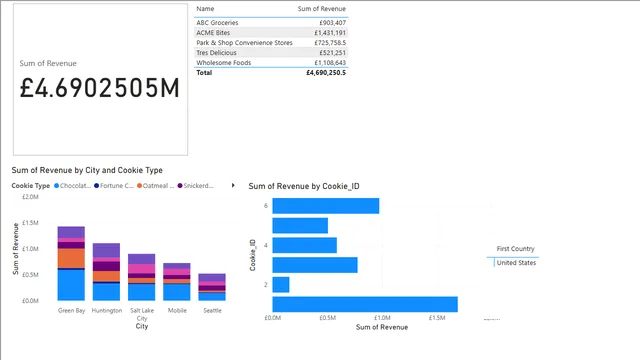Image resolution: width=640 pixels, height=360 pixels.
Task: Click the United States country value
Action: tap(516, 263)
